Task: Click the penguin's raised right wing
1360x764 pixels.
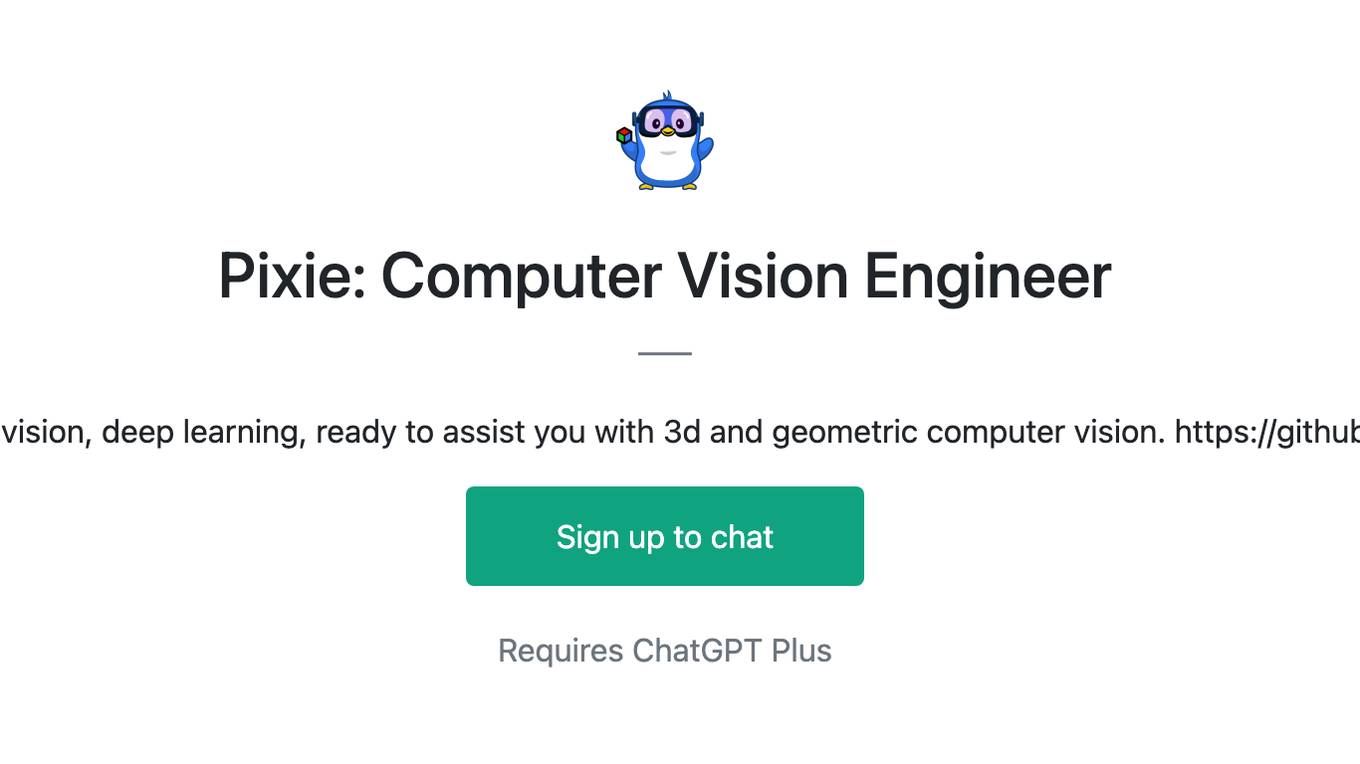Action: point(706,149)
